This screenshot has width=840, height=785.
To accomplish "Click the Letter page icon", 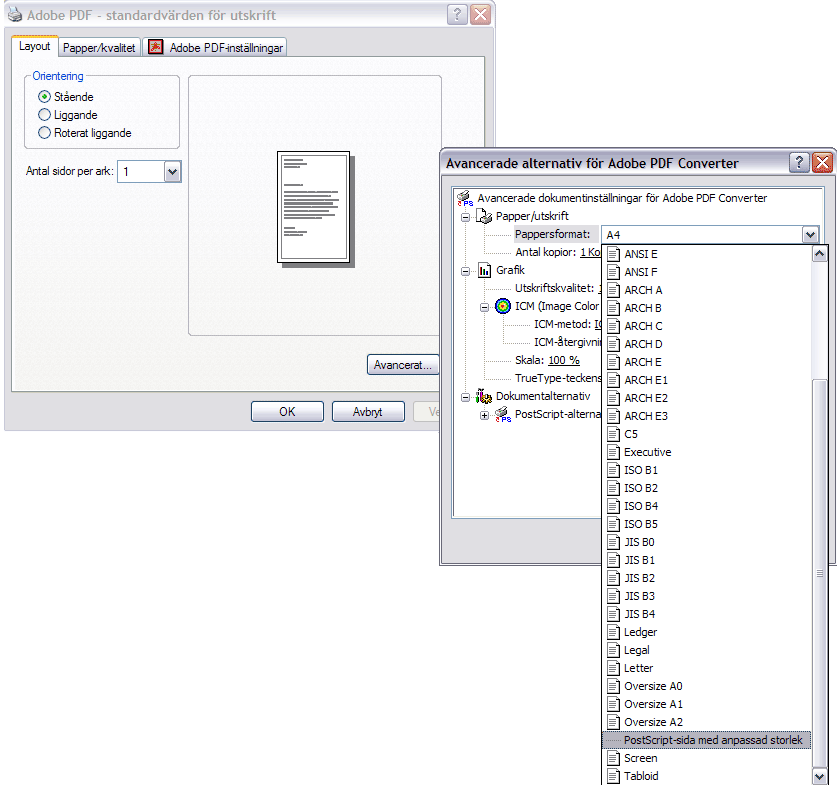I will [x=614, y=668].
